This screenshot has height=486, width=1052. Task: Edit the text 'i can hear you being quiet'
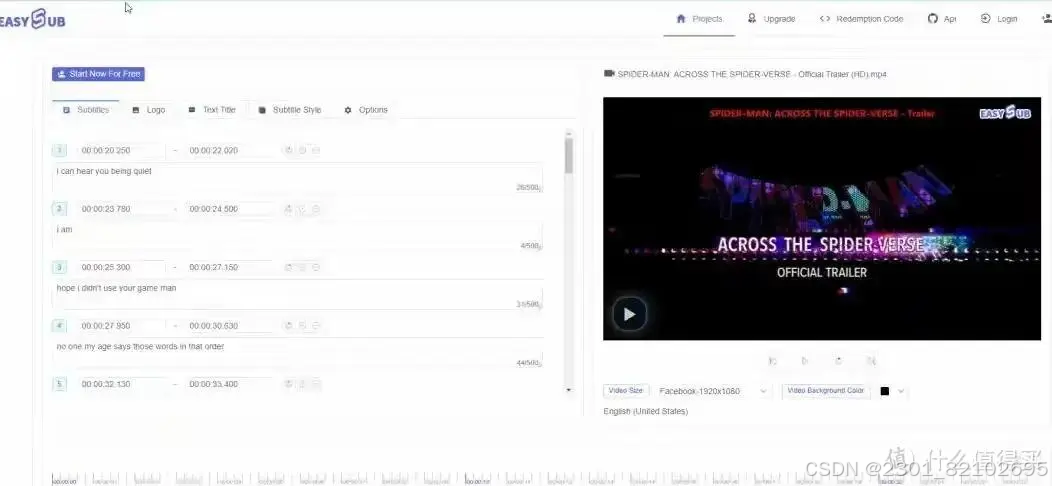pos(297,177)
